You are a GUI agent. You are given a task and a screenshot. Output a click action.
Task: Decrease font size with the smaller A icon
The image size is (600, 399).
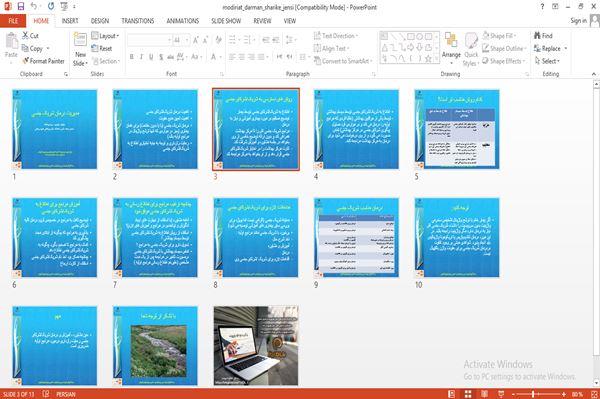click(x=205, y=40)
